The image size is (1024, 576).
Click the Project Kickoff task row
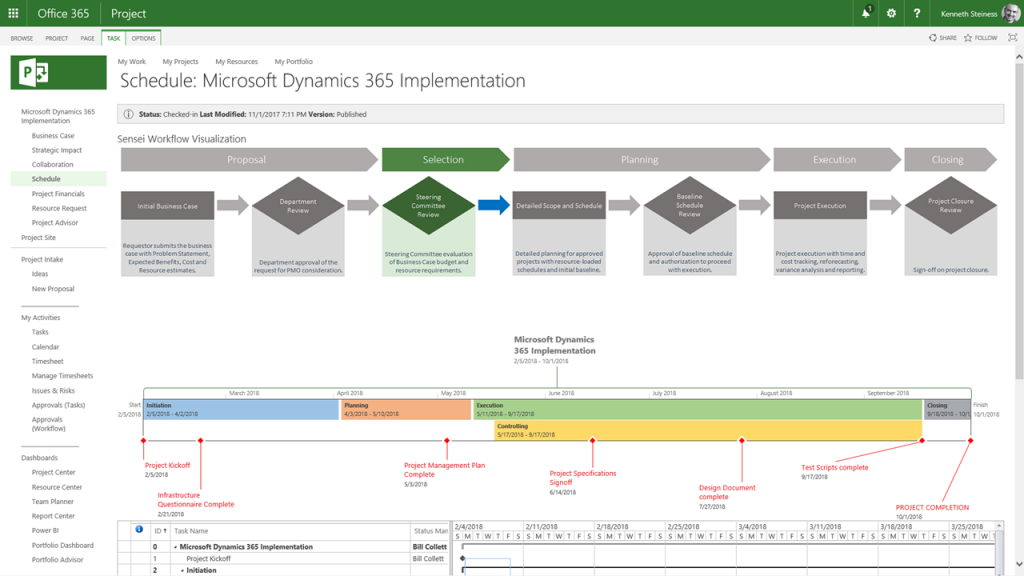click(283, 559)
